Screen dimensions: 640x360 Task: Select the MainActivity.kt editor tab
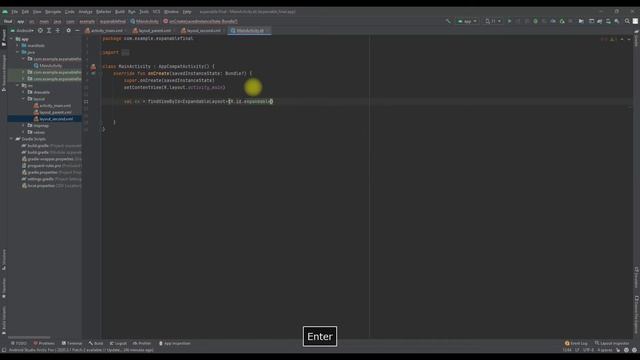[249, 31]
